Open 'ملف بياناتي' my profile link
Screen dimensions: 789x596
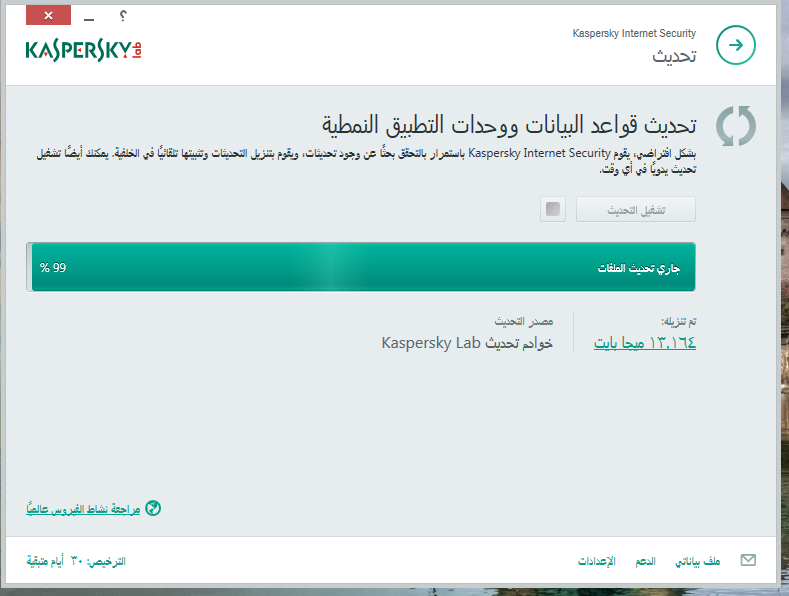[697, 561]
